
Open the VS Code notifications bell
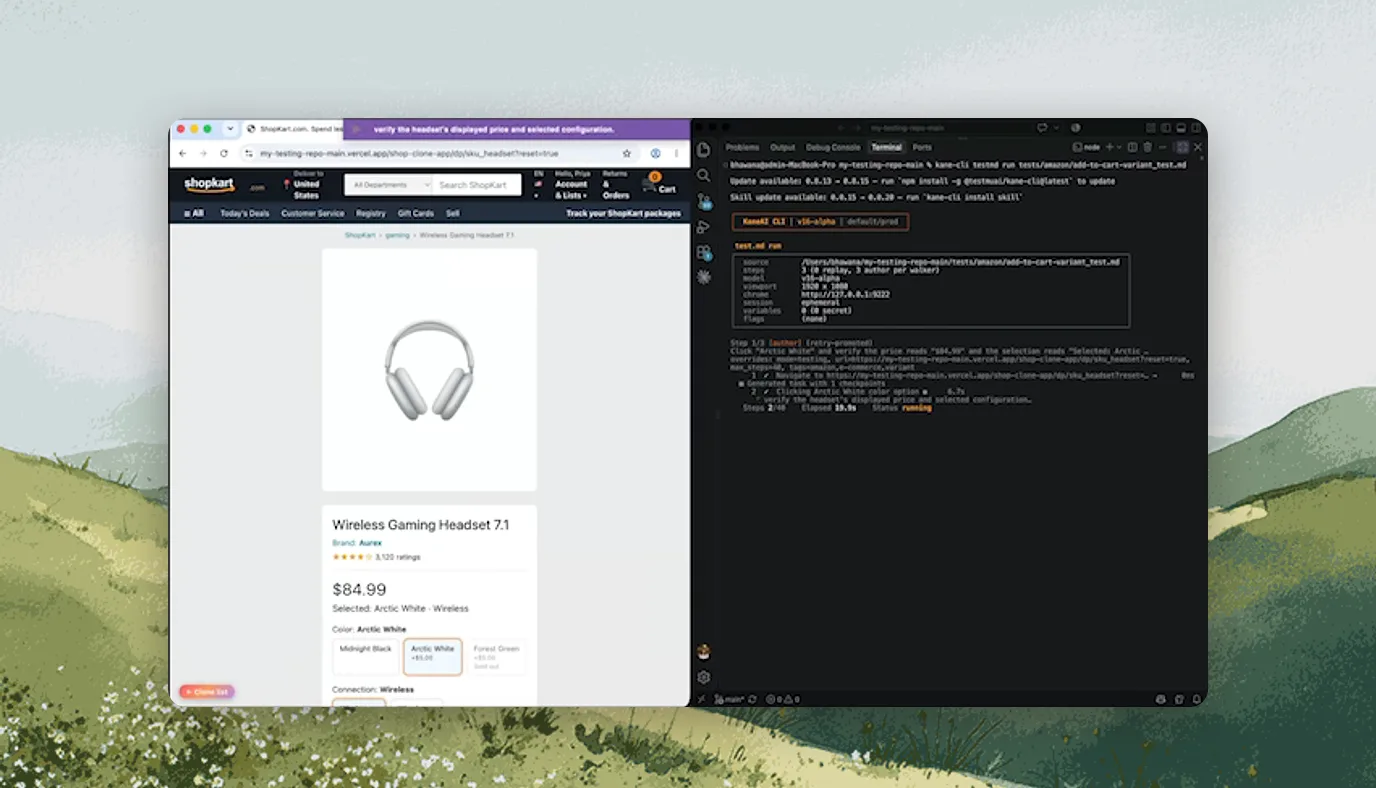click(1196, 699)
